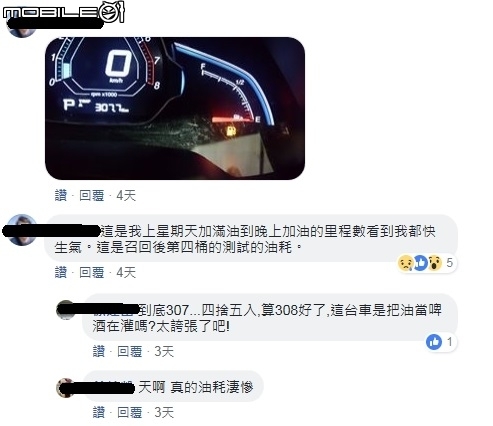Reply to the photo comment via 回覆

[x=92, y=195]
